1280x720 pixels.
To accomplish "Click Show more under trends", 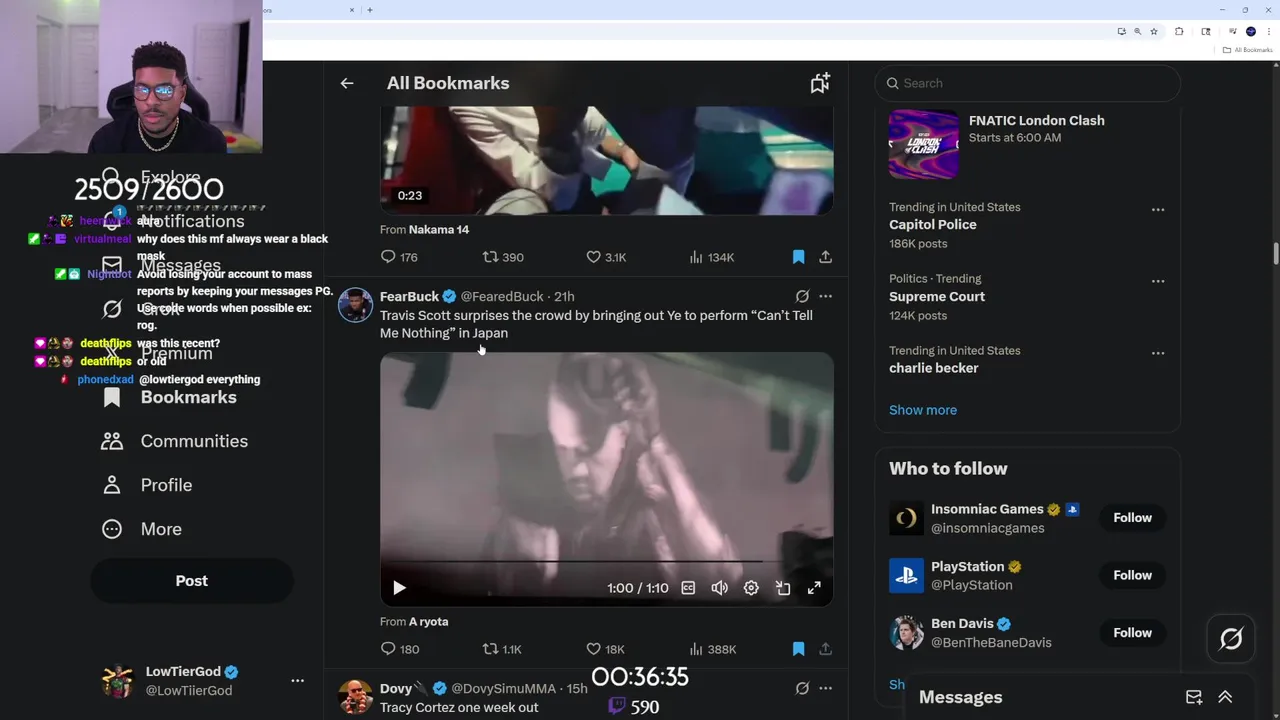I will [x=923, y=410].
